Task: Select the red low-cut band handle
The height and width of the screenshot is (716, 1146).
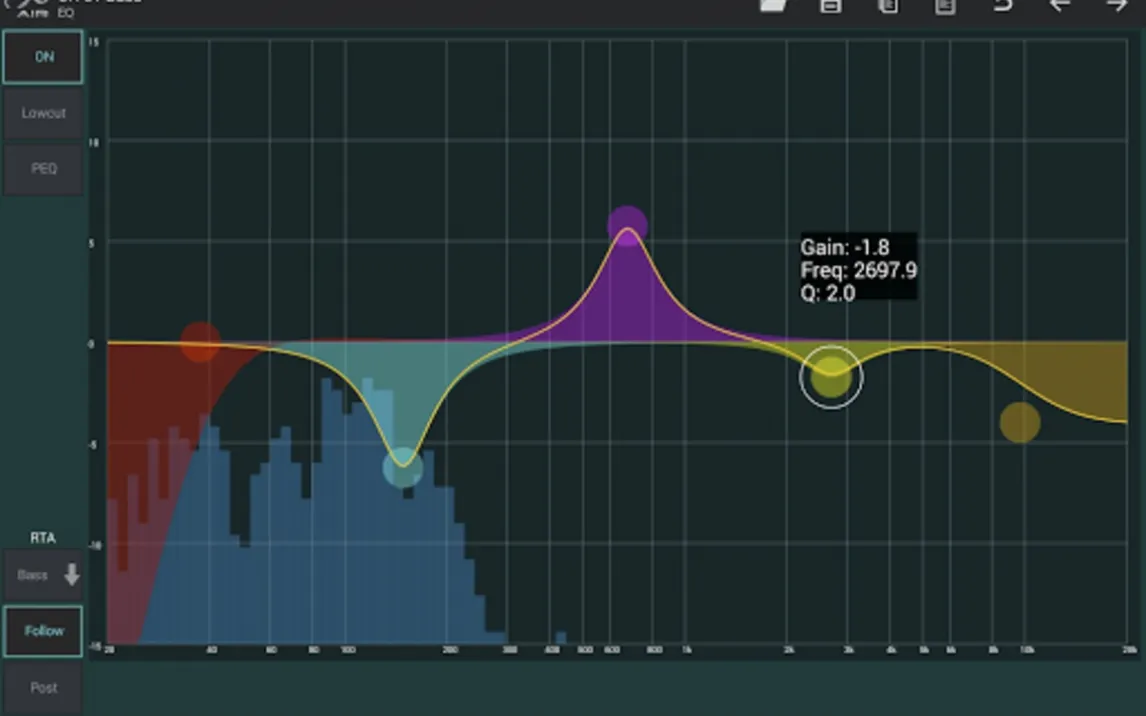Action: 200,342
